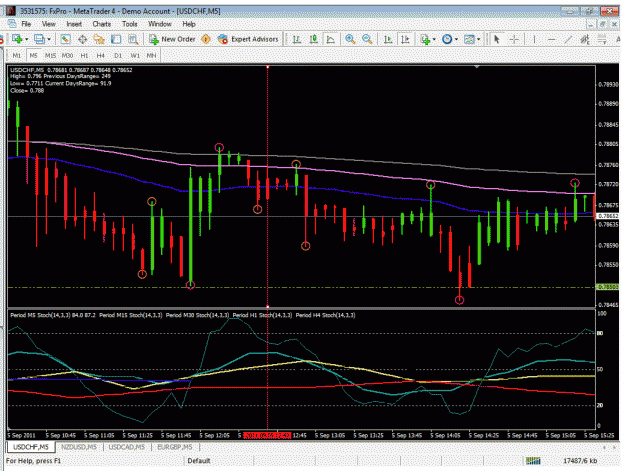Zoom in the chart with magnifier plus
The width and height of the screenshot is (625, 471).
point(350,39)
